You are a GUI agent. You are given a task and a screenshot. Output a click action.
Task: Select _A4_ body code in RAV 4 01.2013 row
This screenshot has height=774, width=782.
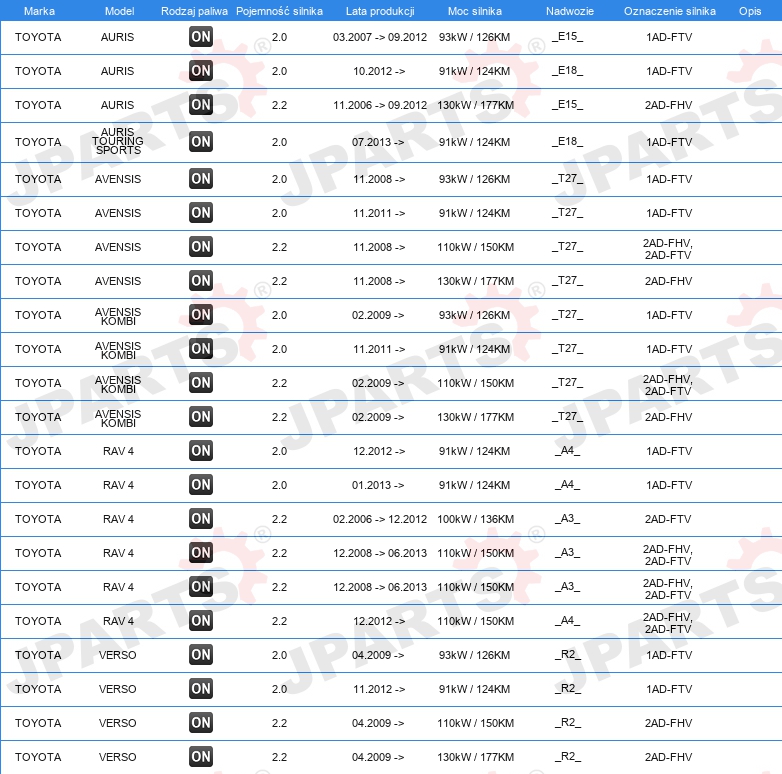click(x=568, y=485)
